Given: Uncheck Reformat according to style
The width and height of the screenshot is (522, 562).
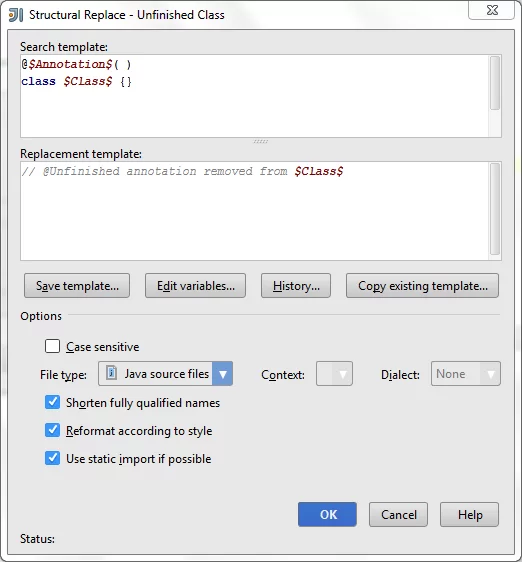Looking at the screenshot, I should [x=52, y=430].
